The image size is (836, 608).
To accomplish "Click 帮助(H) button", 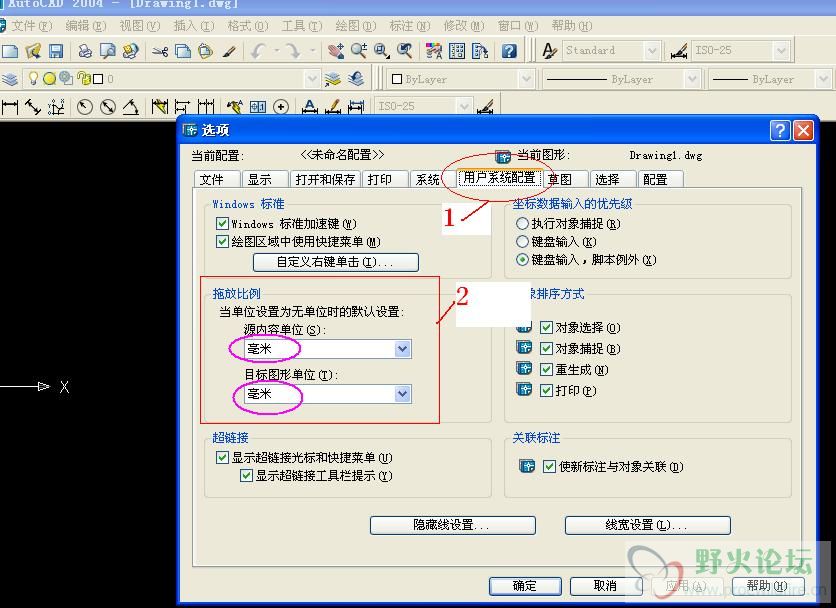I will pyautogui.click(x=768, y=586).
